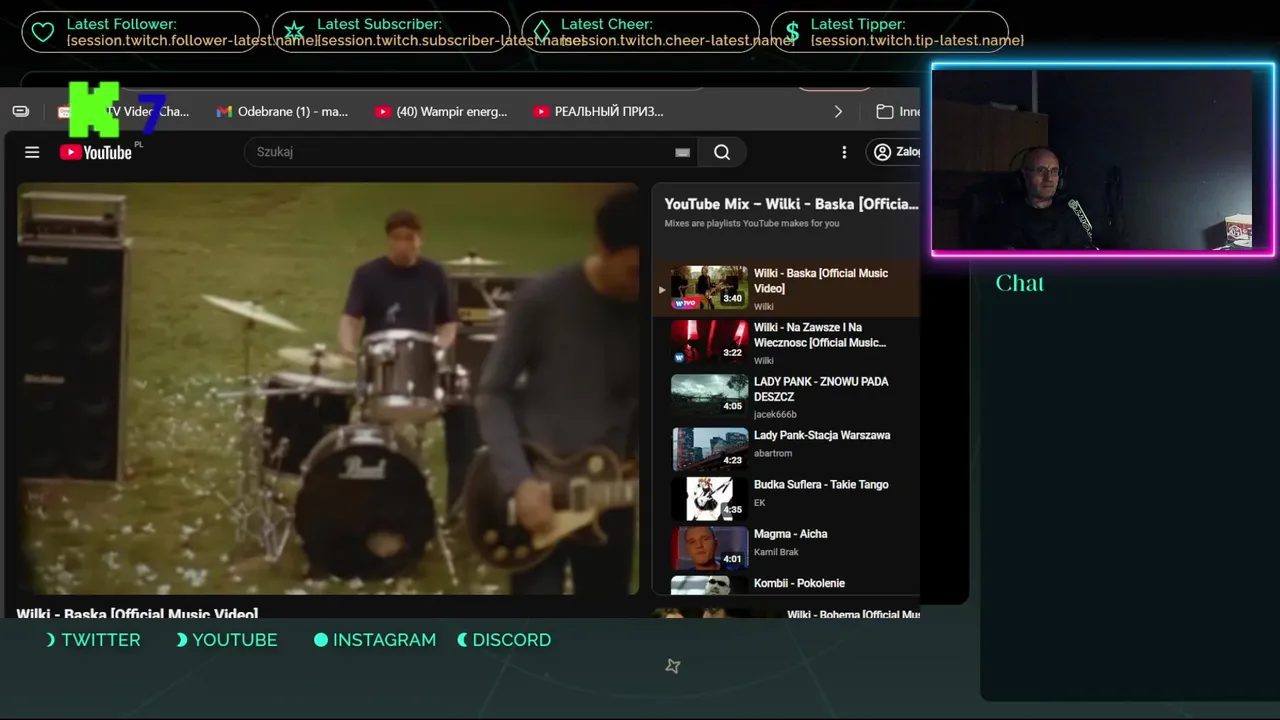1280x720 pixels.
Task: Click the YouTube Mix playlist title
Action: click(791, 204)
